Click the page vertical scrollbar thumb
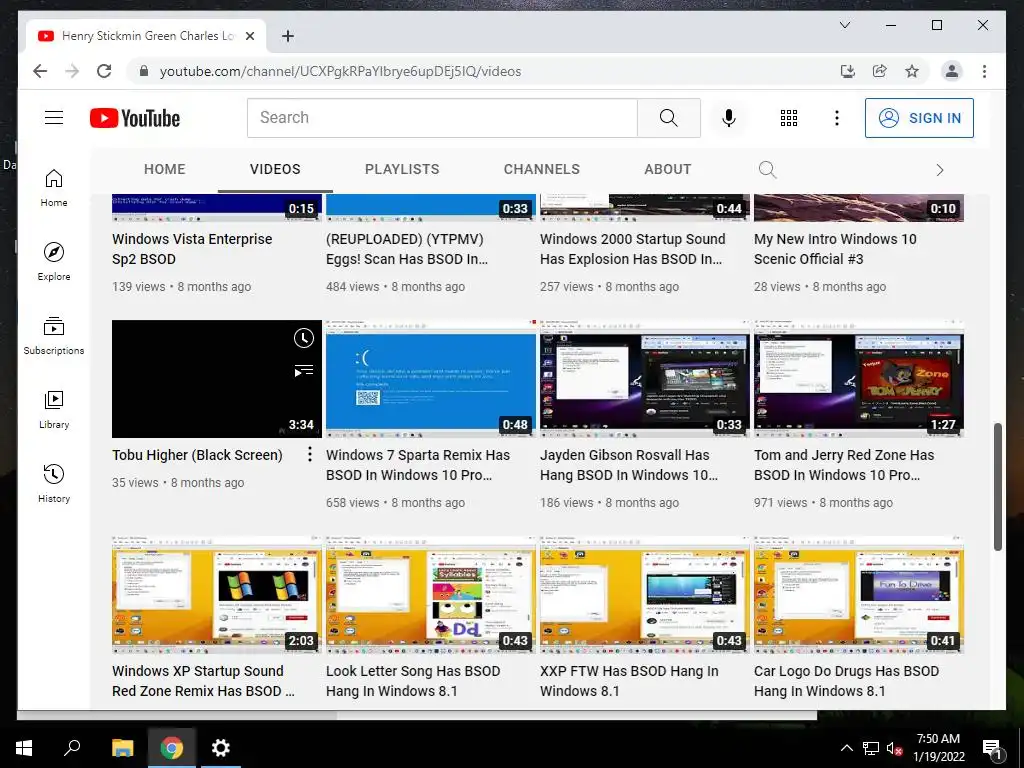Viewport: 1024px width, 768px height. (x=998, y=487)
